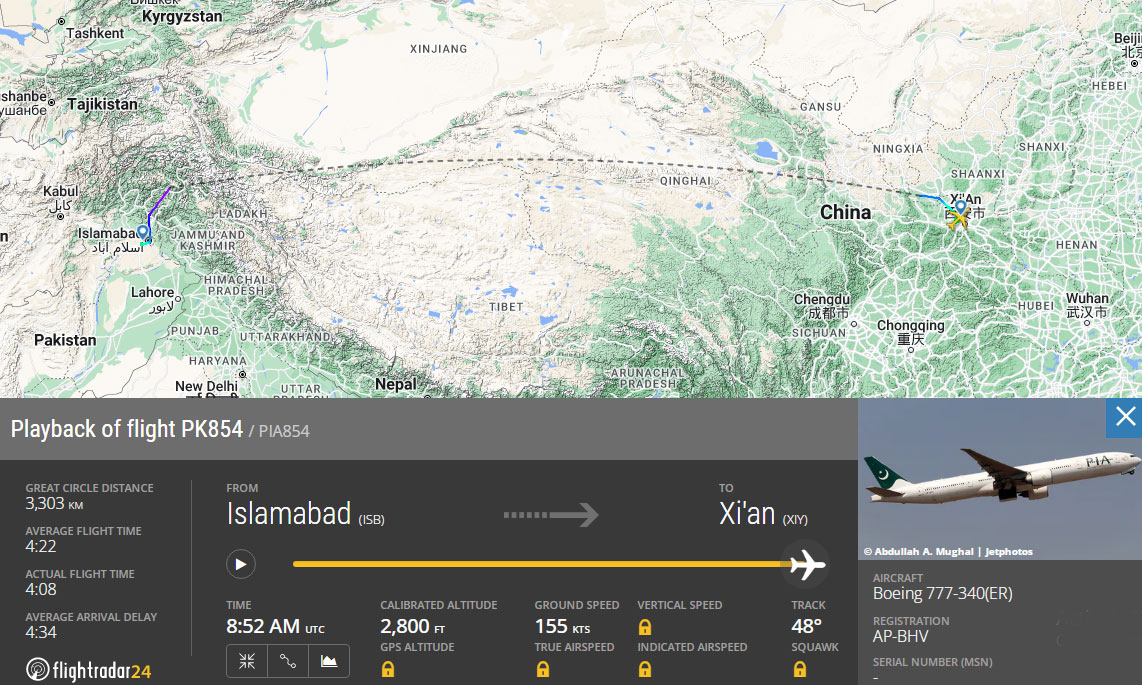Click the GPS Altitude lock icon
Viewport: 1142px width, 685px height.
[x=387, y=669]
